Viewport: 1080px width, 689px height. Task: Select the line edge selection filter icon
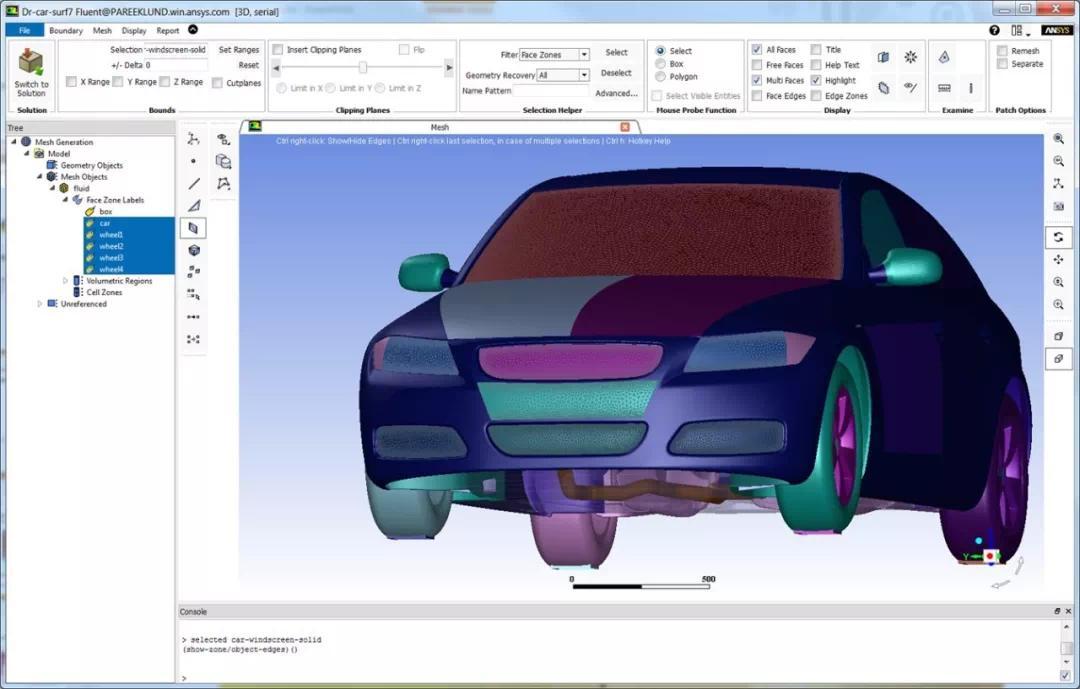coord(194,184)
